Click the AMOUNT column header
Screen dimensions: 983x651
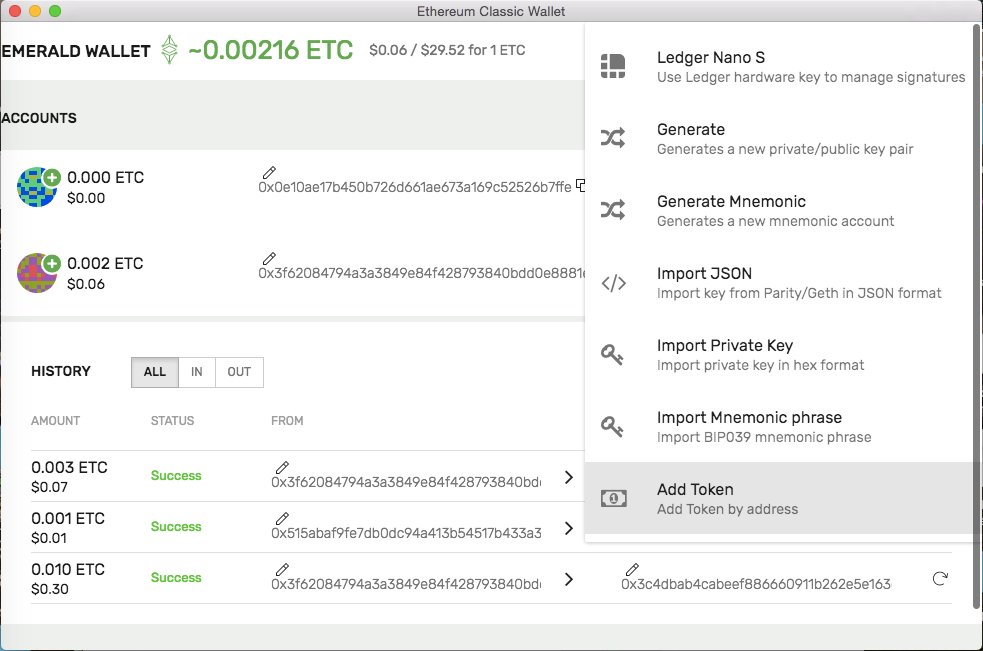click(x=55, y=421)
